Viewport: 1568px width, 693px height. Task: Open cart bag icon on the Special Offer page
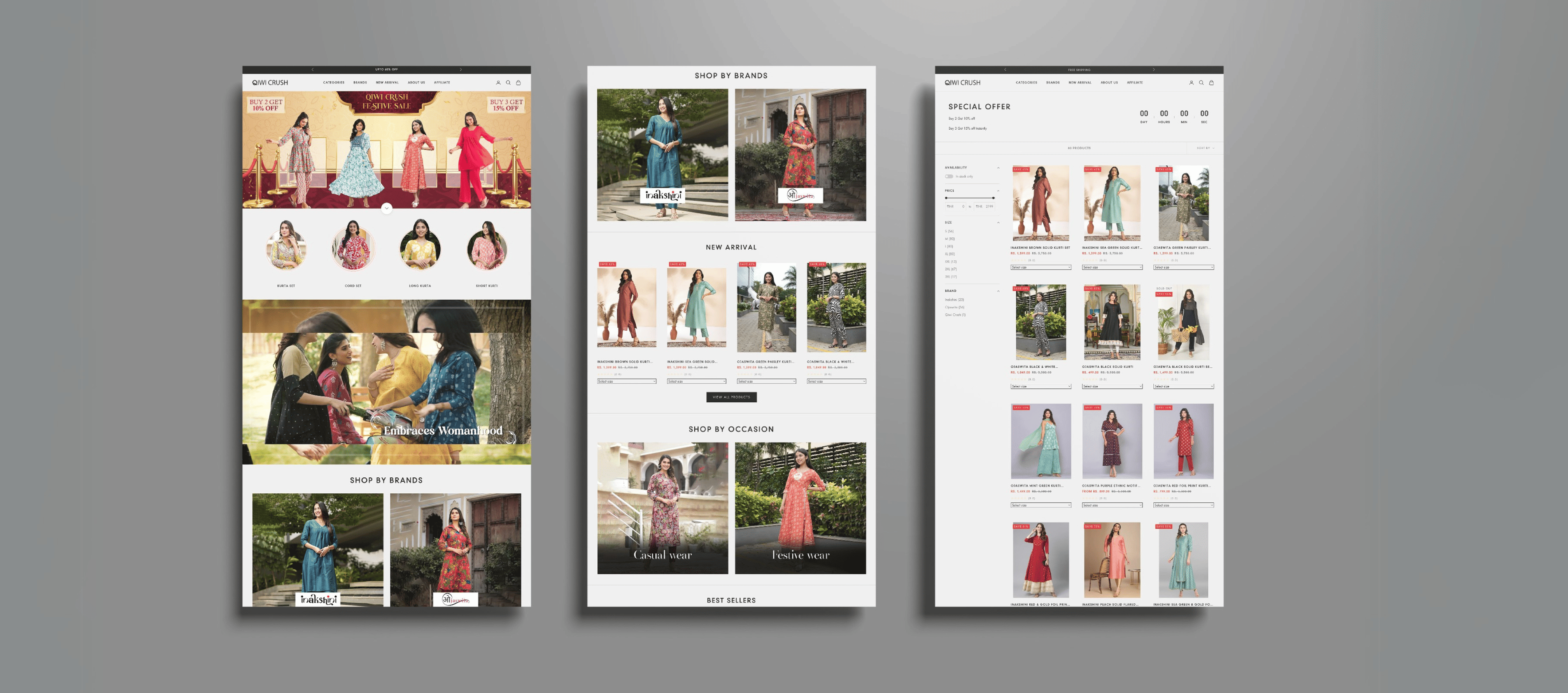pos(1211,83)
